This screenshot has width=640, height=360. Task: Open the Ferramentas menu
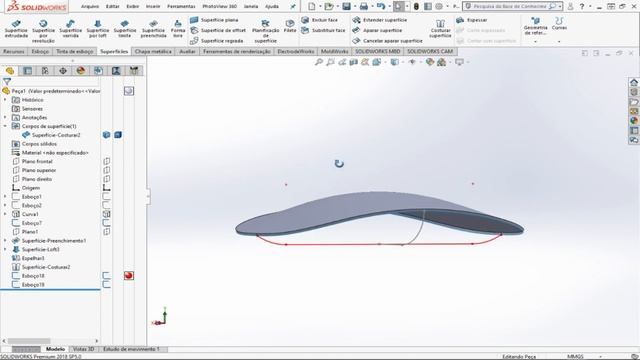pos(181,6)
